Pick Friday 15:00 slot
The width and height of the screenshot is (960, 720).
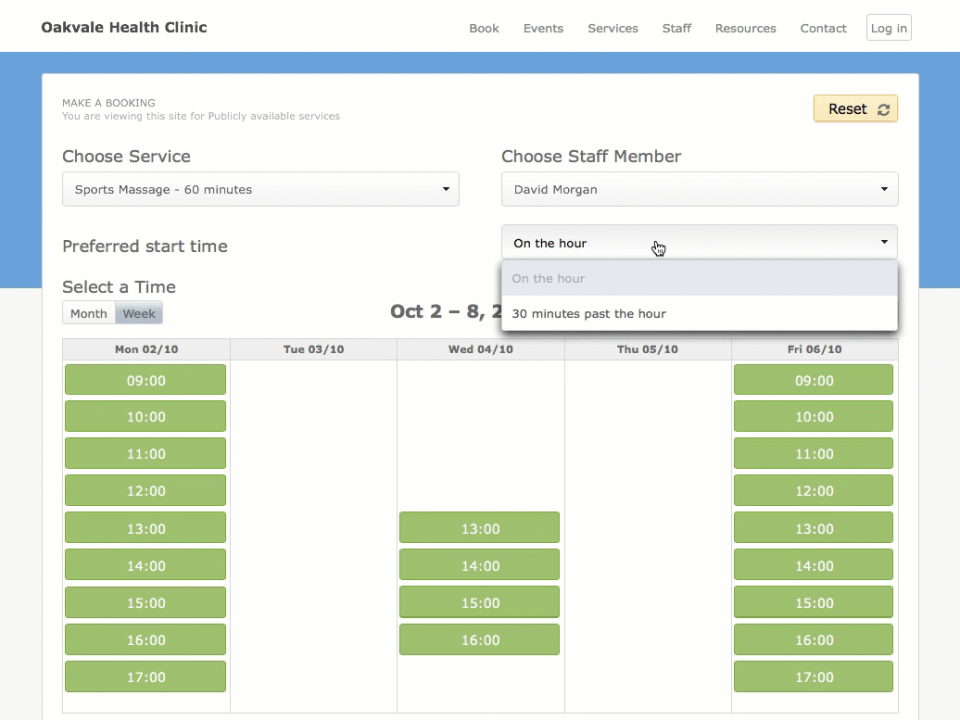point(814,602)
